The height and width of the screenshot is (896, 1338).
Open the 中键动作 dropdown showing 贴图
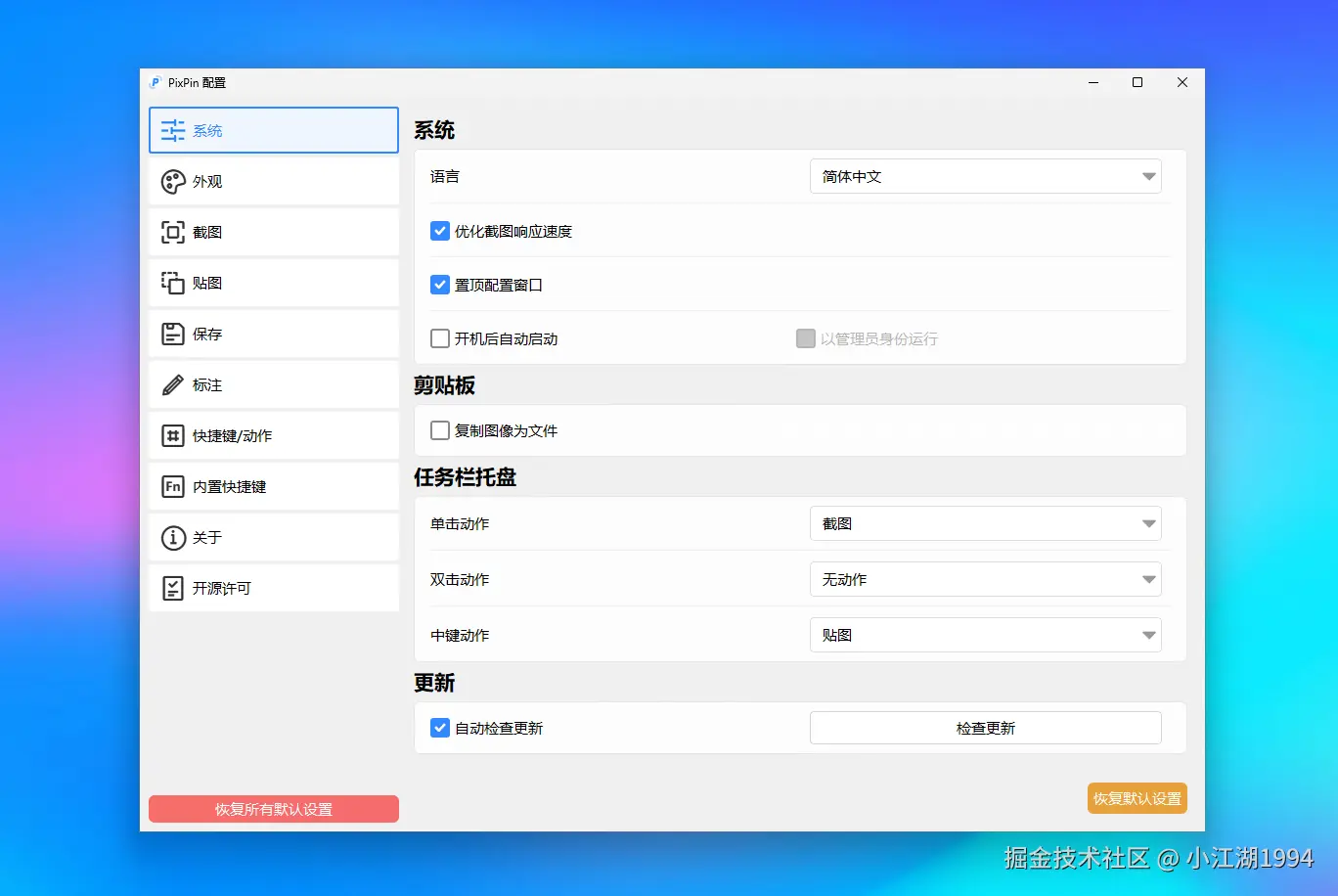[986, 635]
